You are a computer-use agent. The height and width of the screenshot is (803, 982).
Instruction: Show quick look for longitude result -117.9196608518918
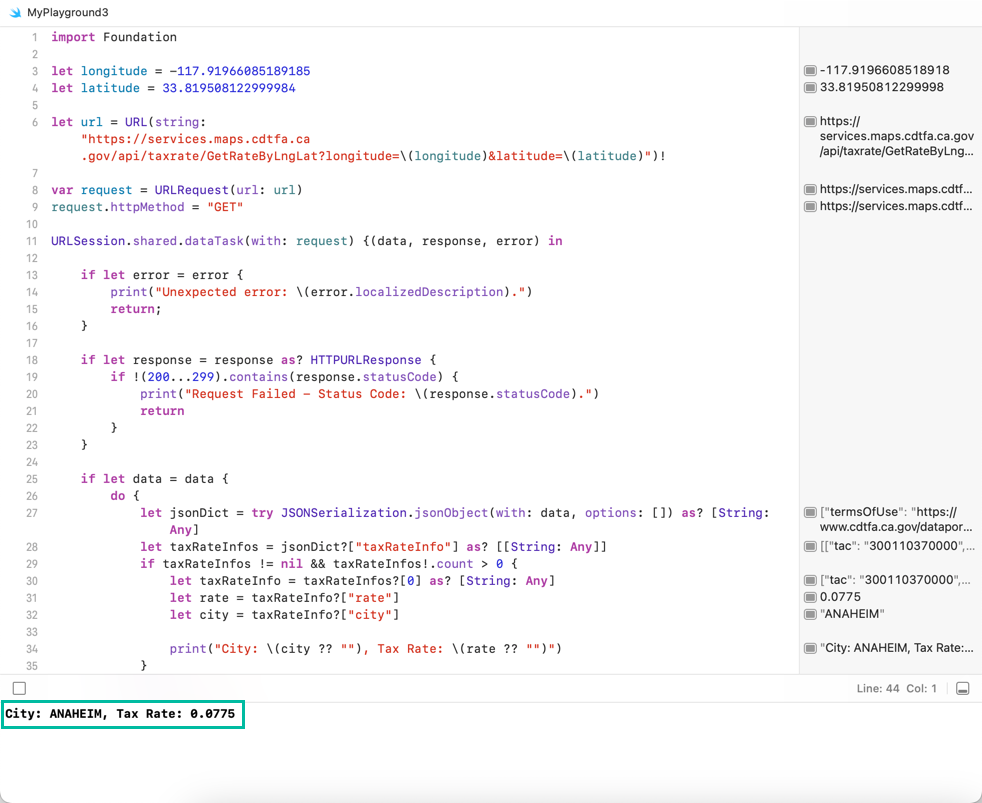pos(810,70)
